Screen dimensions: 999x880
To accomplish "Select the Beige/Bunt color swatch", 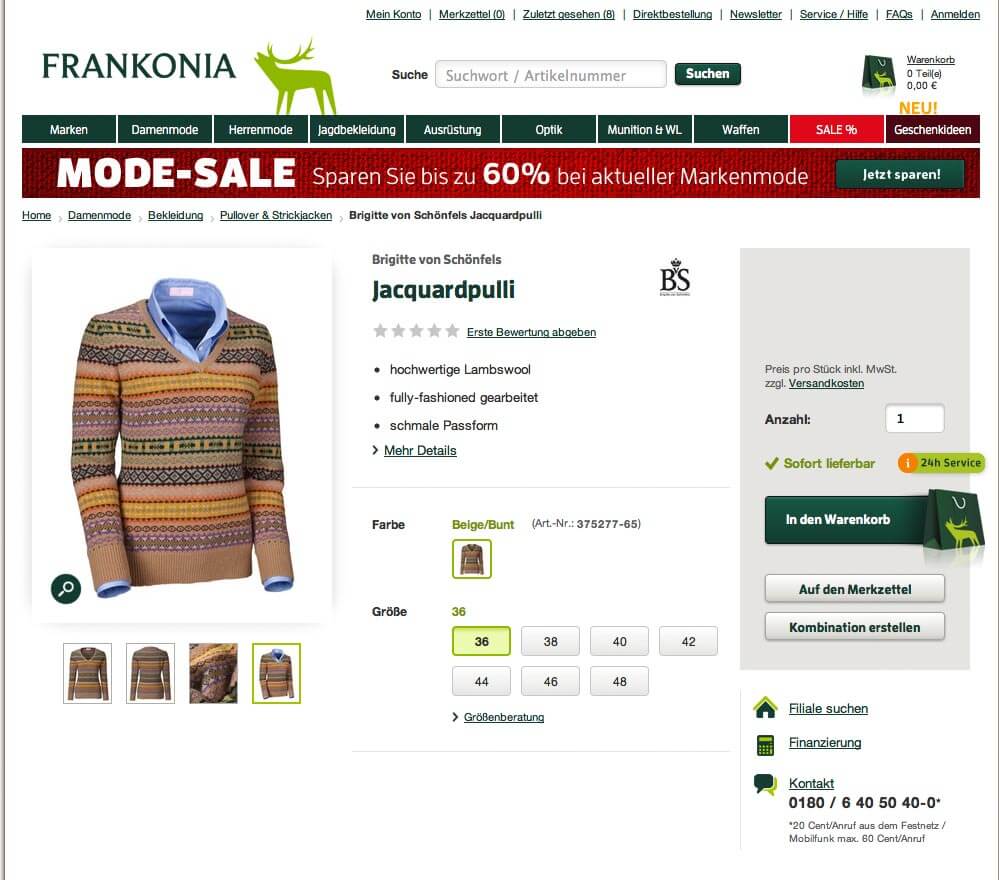I will click(471, 559).
